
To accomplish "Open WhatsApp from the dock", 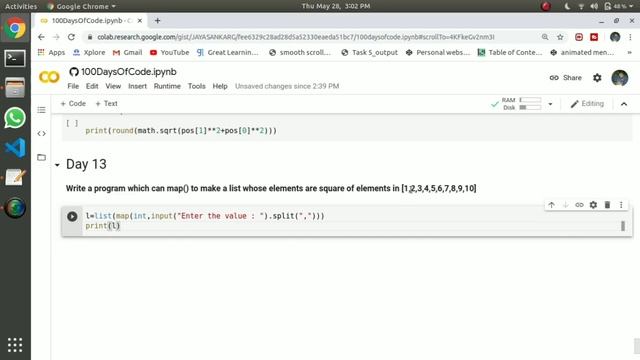I will tap(15, 118).
